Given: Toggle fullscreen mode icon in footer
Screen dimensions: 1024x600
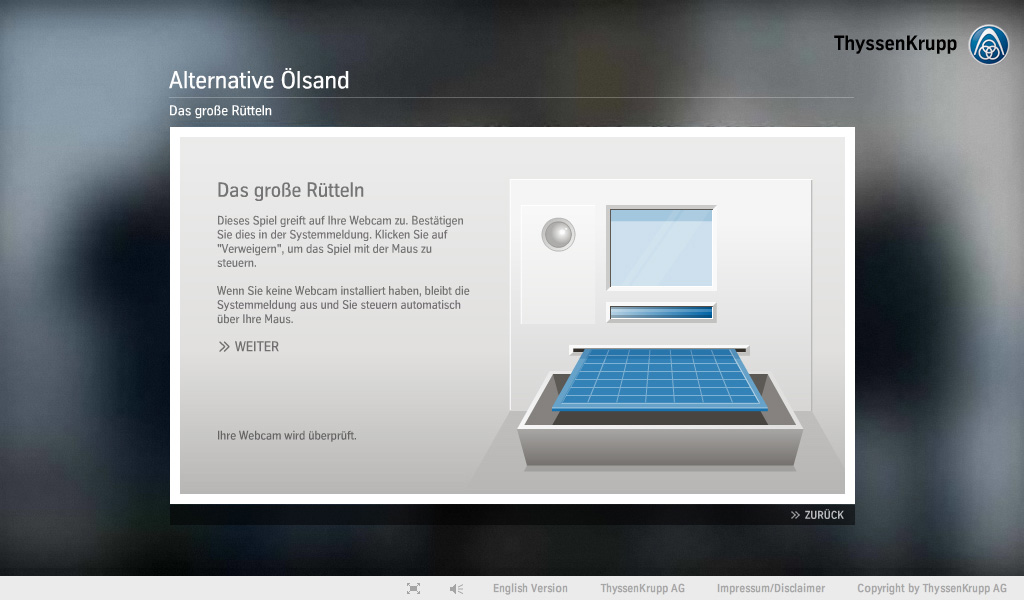Looking at the screenshot, I should (413, 589).
